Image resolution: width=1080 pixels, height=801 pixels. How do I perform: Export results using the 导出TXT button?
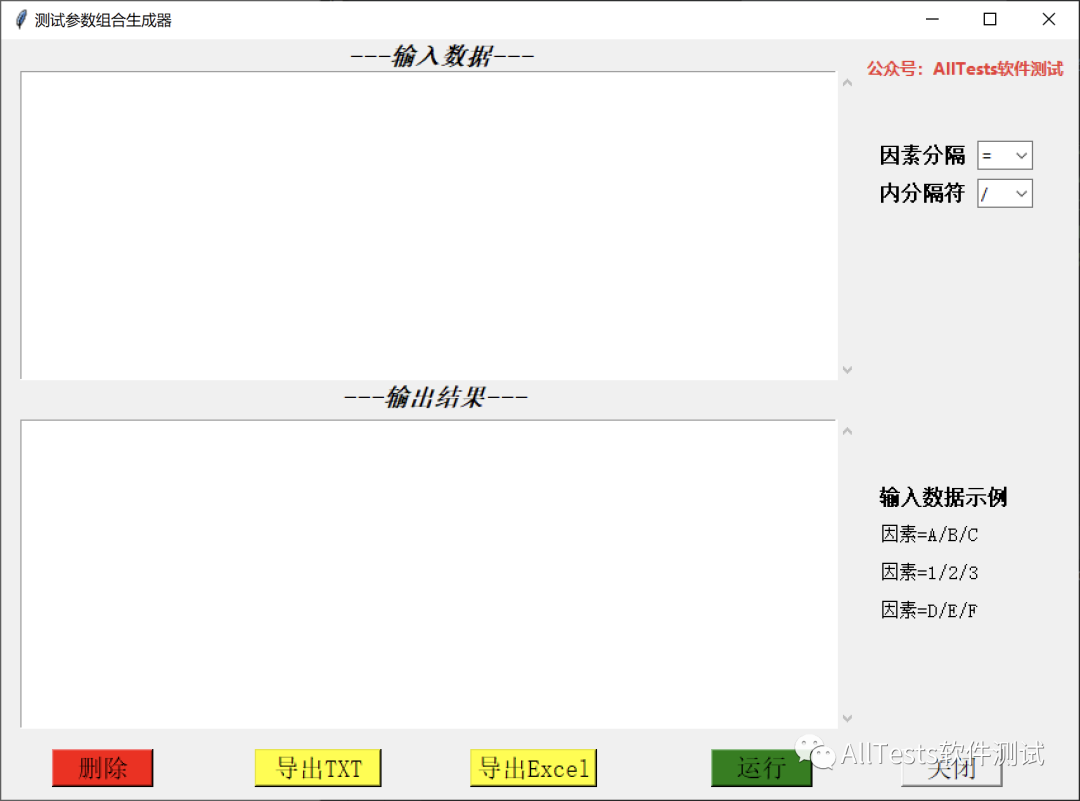318,768
